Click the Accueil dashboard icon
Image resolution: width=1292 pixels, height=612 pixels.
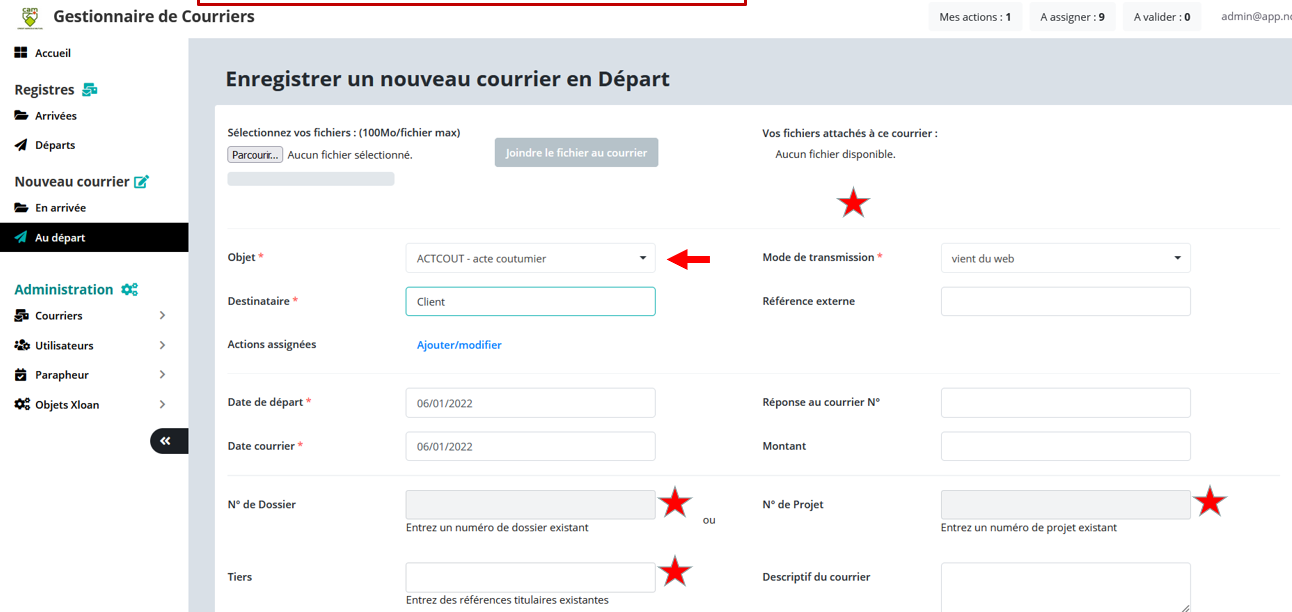coord(21,53)
